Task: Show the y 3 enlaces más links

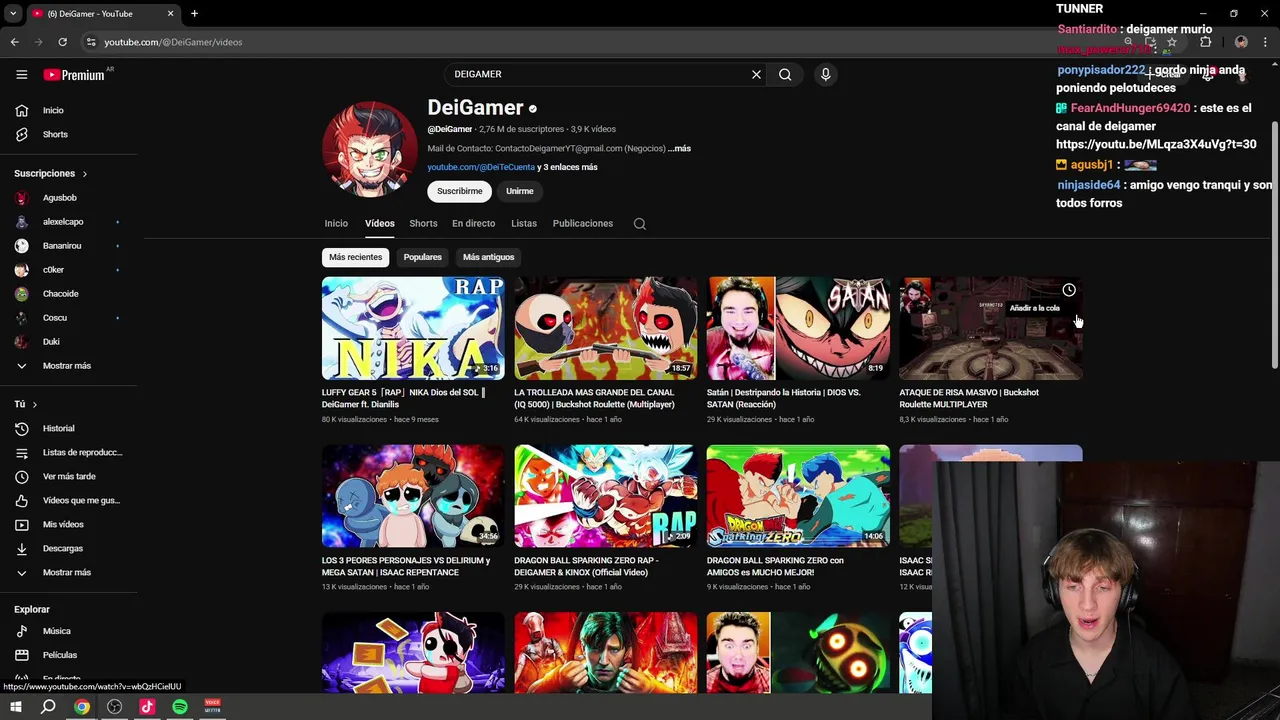Action: pyautogui.click(x=568, y=167)
